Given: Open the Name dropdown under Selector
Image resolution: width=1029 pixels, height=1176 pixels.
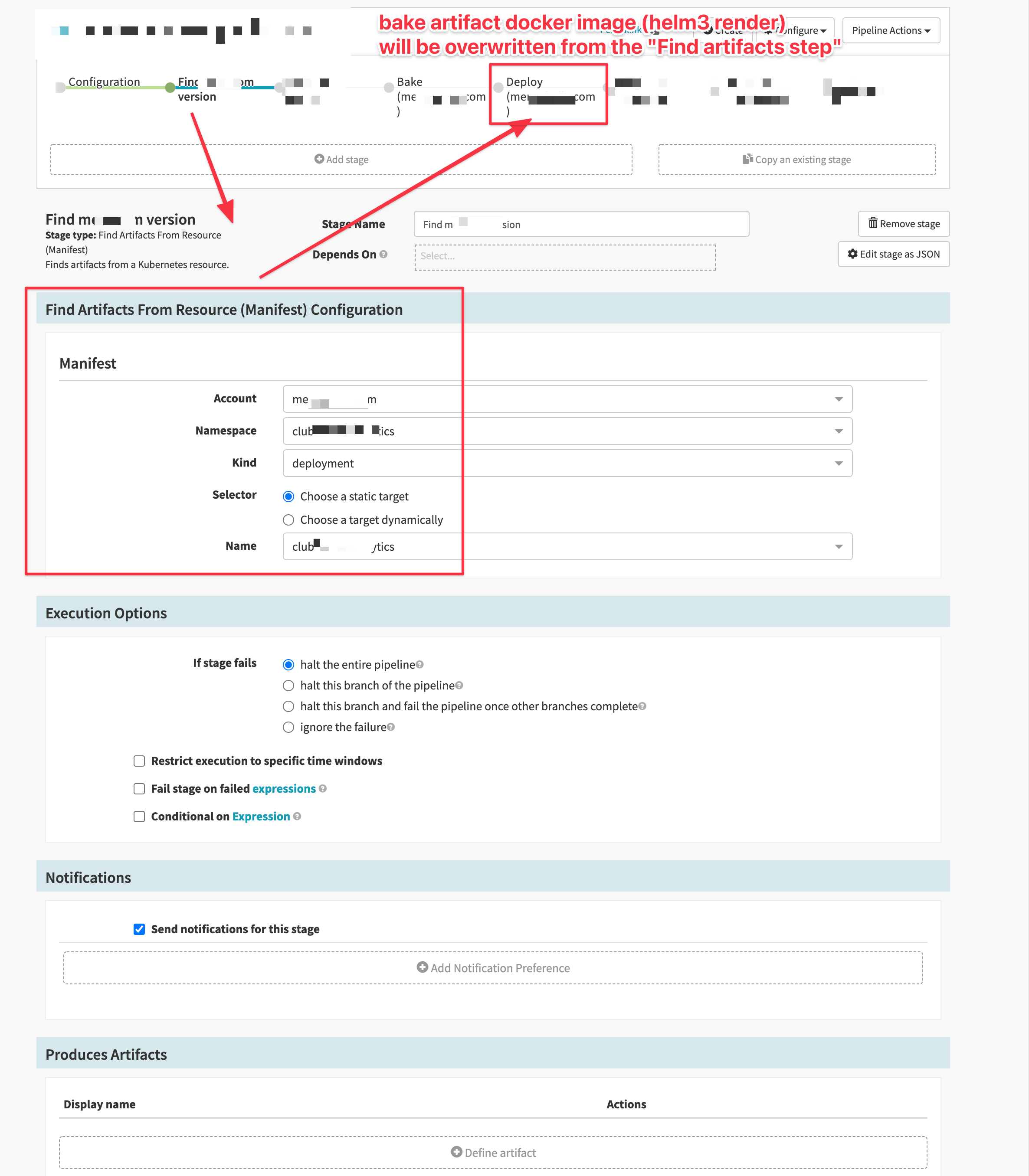Looking at the screenshot, I should [567, 546].
